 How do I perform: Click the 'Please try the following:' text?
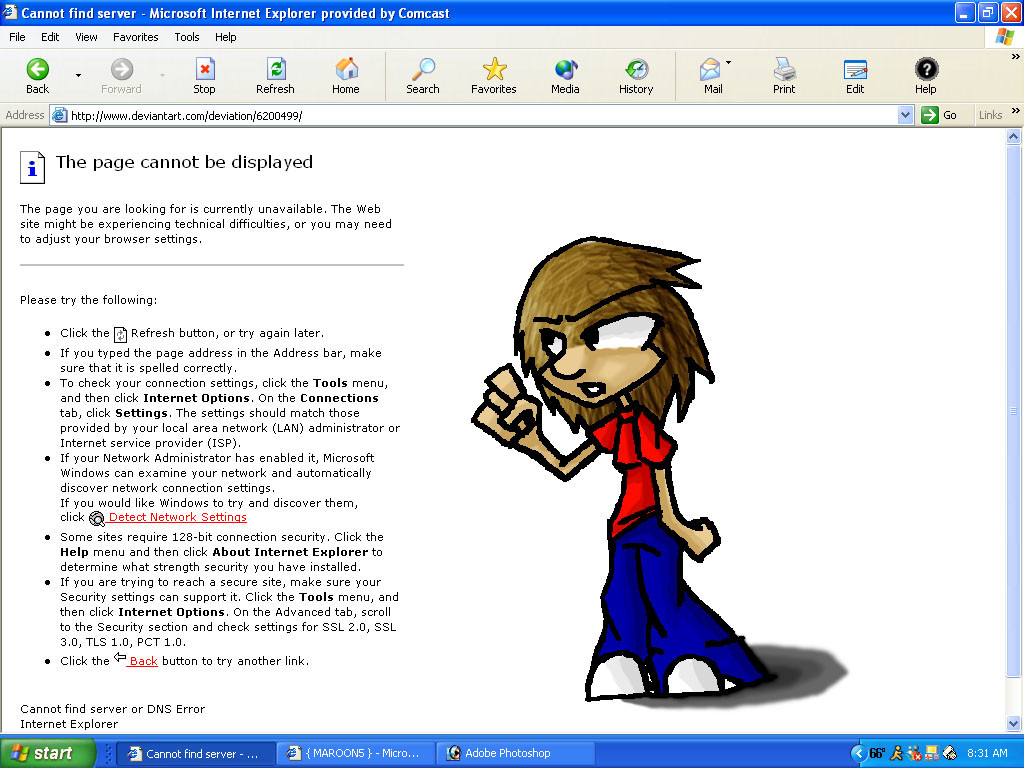pyautogui.click(x=88, y=300)
